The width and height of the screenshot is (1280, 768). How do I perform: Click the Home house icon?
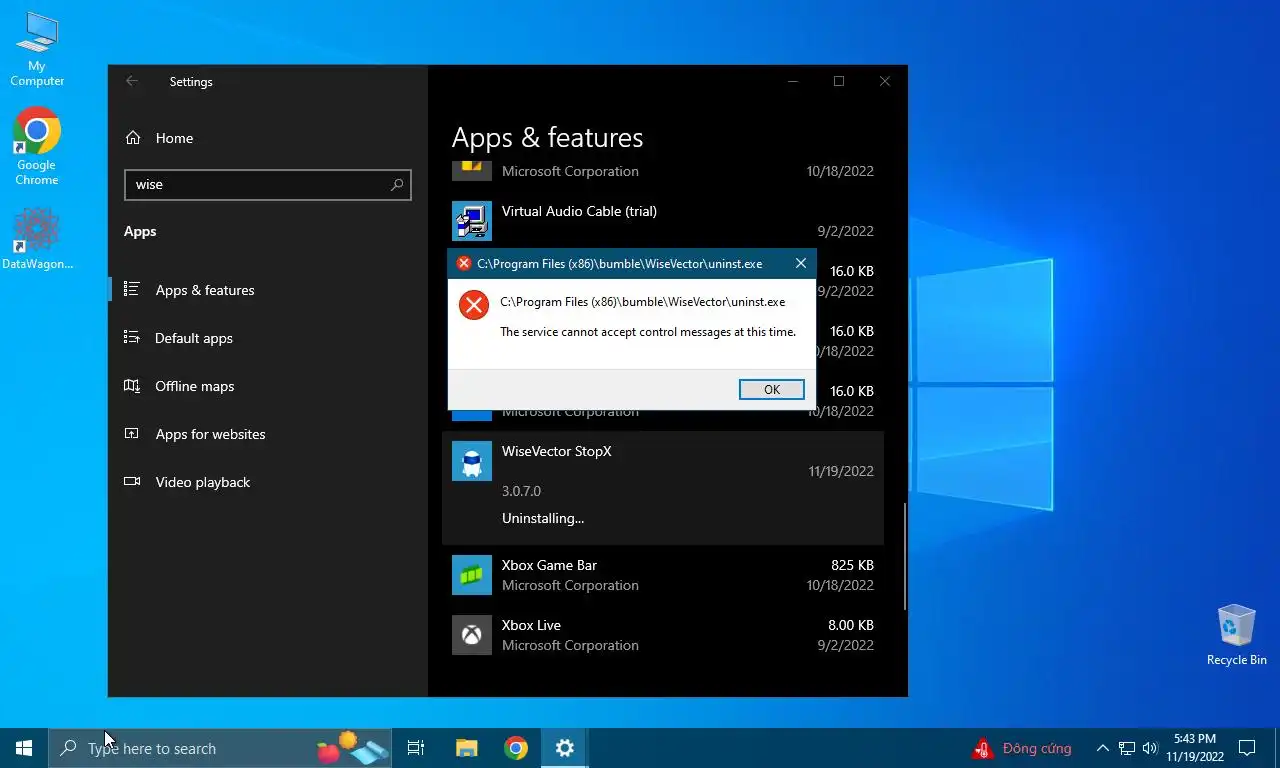(x=132, y=138)
